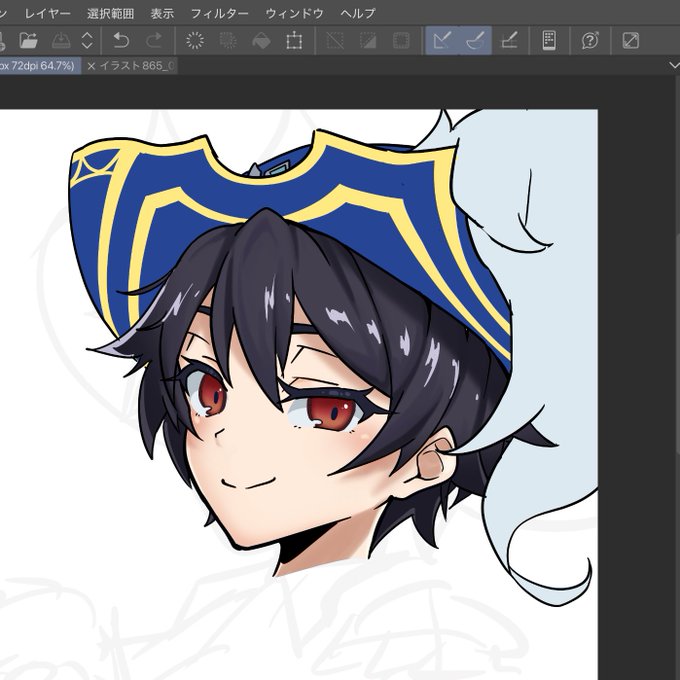Open the ウィンドウ menu

point(294,13)
